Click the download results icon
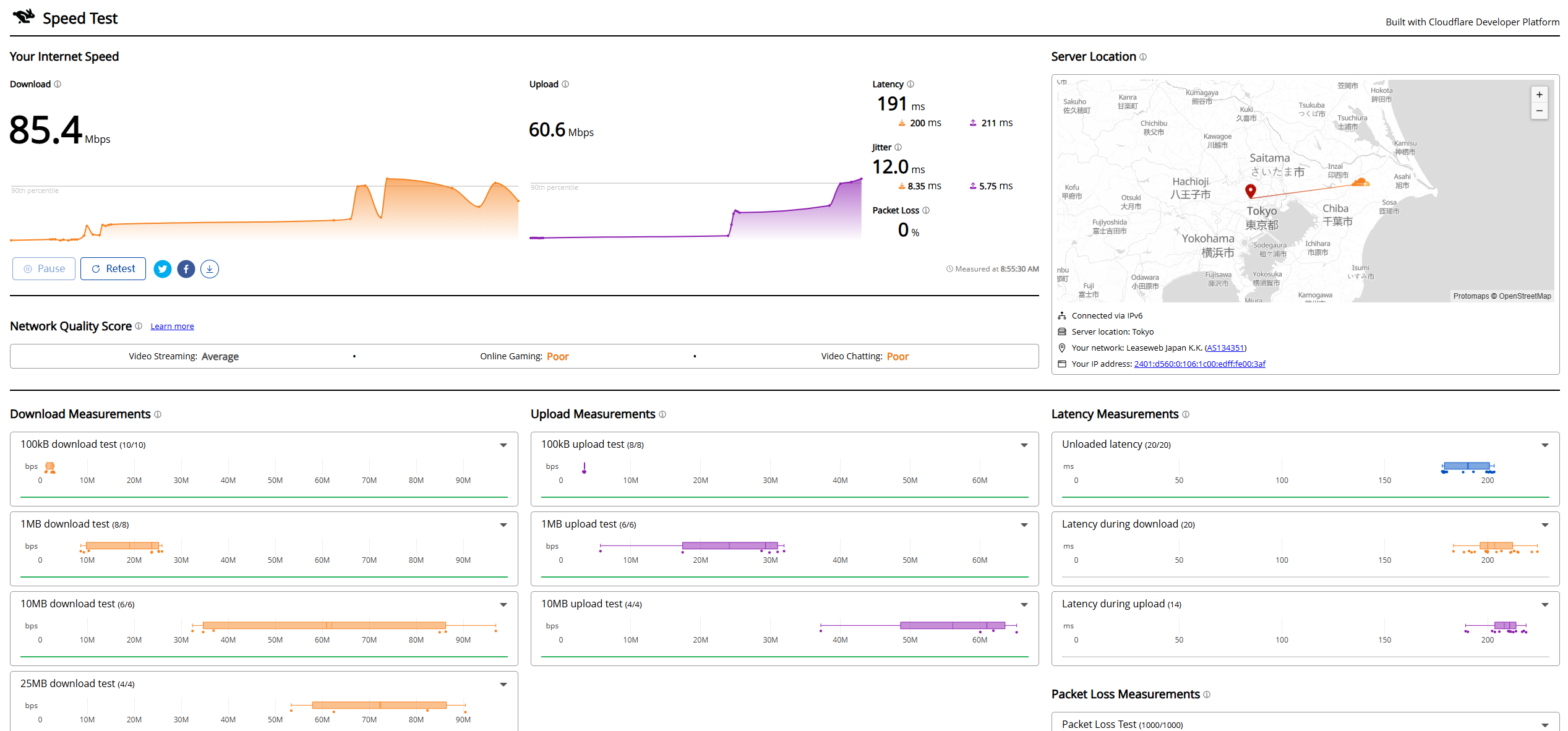This screenshot has width=1568, height=731. 210,269
